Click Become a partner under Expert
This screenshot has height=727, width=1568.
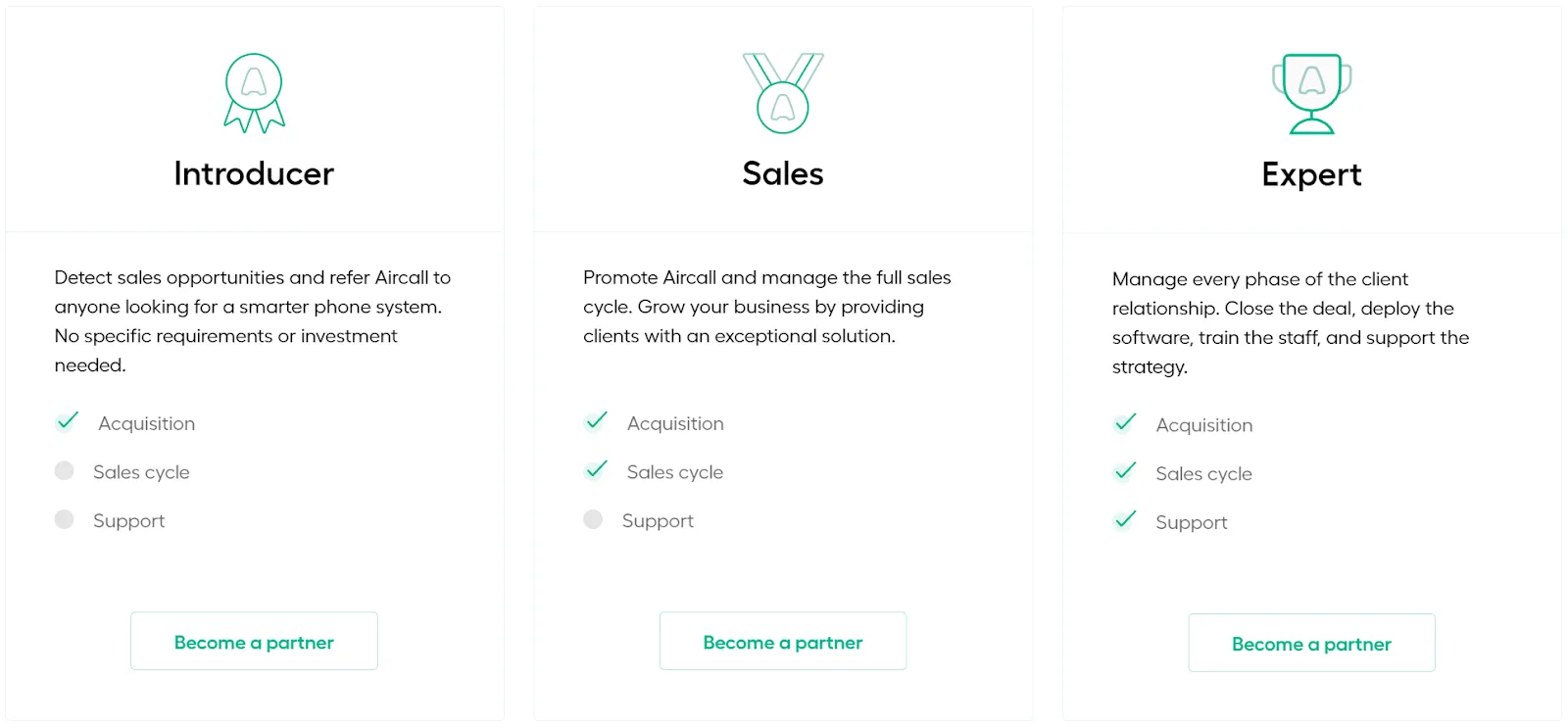[1311, 643]
